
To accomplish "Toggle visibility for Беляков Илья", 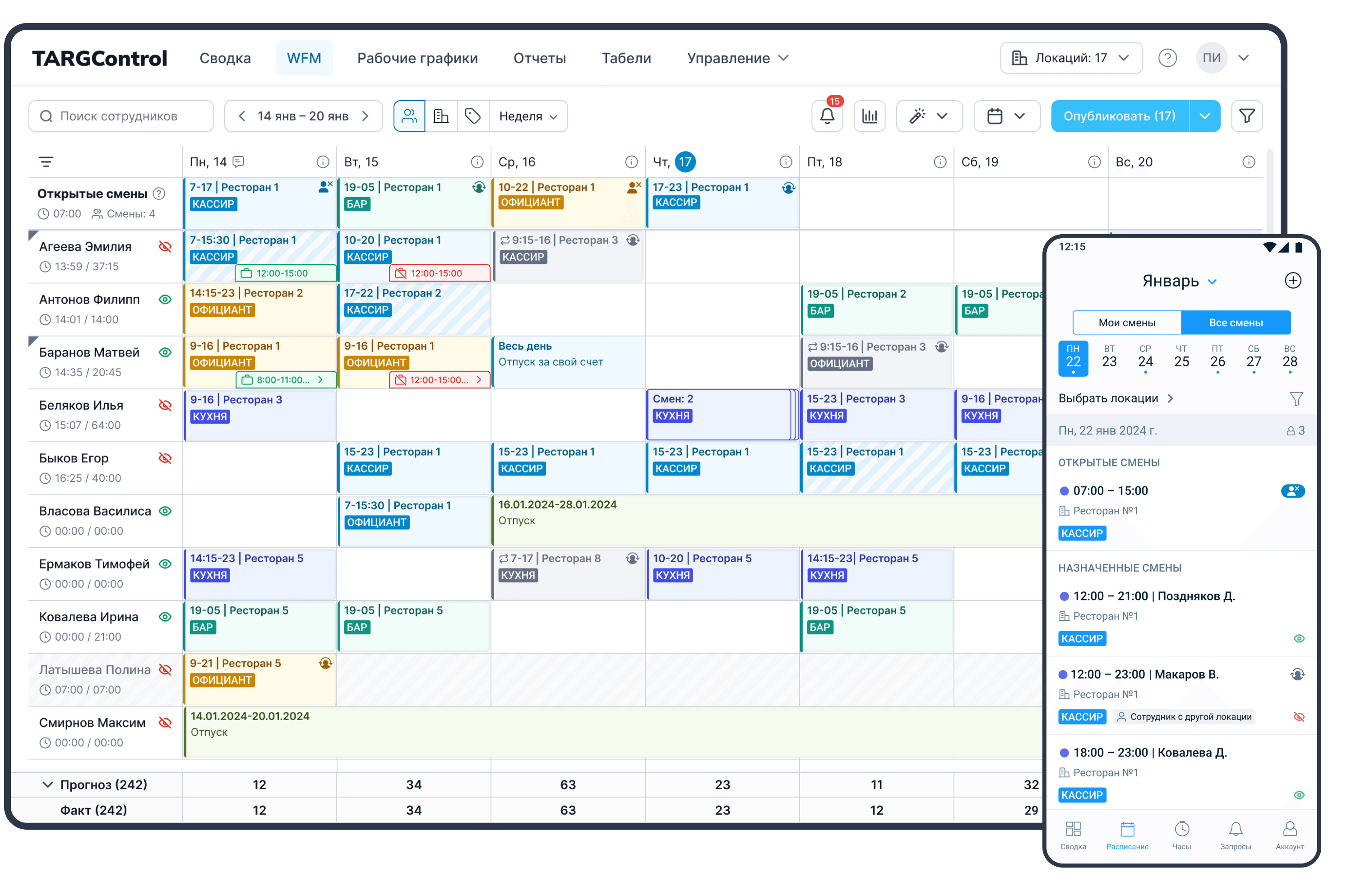I will (165, 405).
